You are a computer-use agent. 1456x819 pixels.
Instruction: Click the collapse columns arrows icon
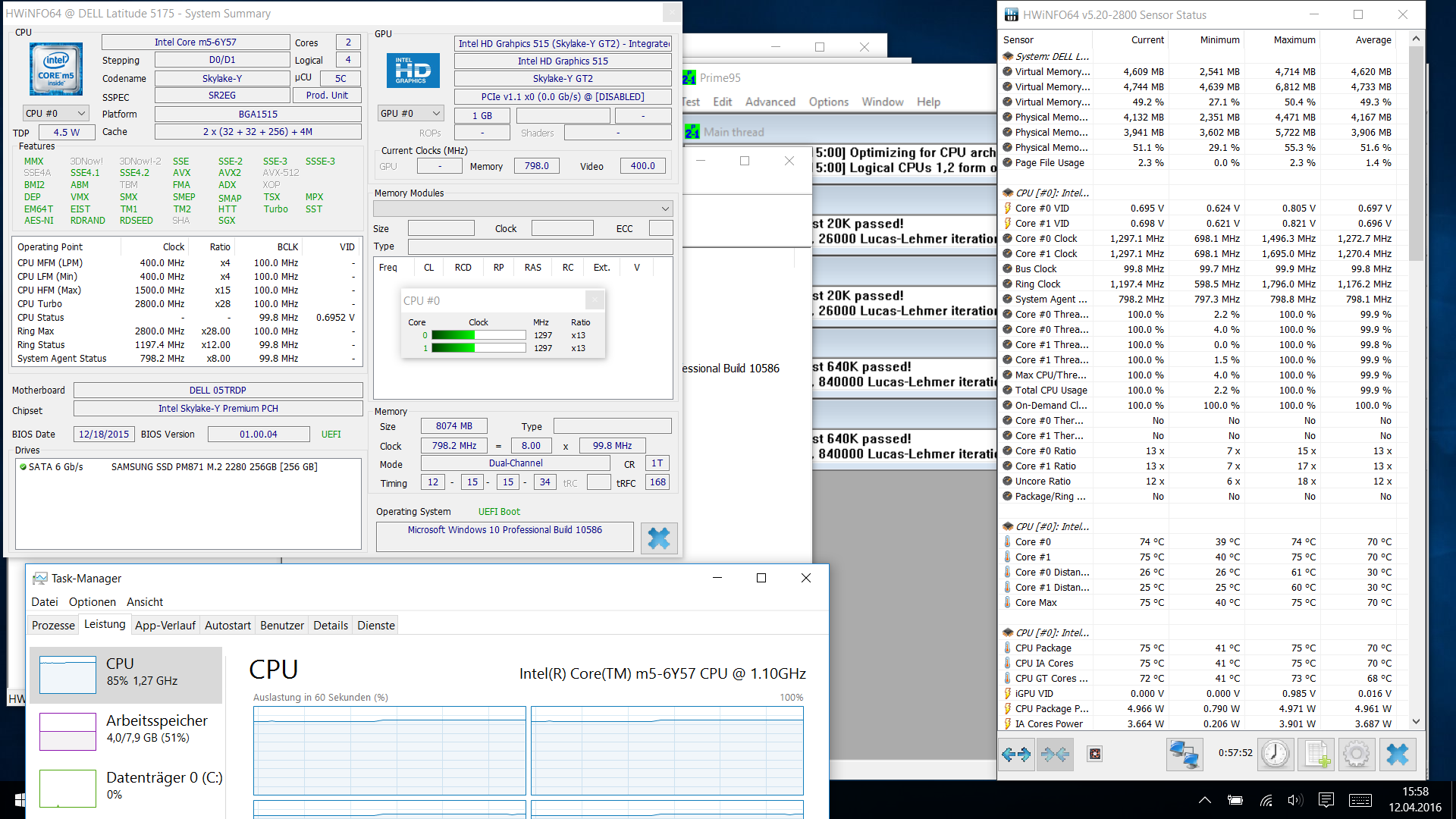click(x=1055, y=754)
